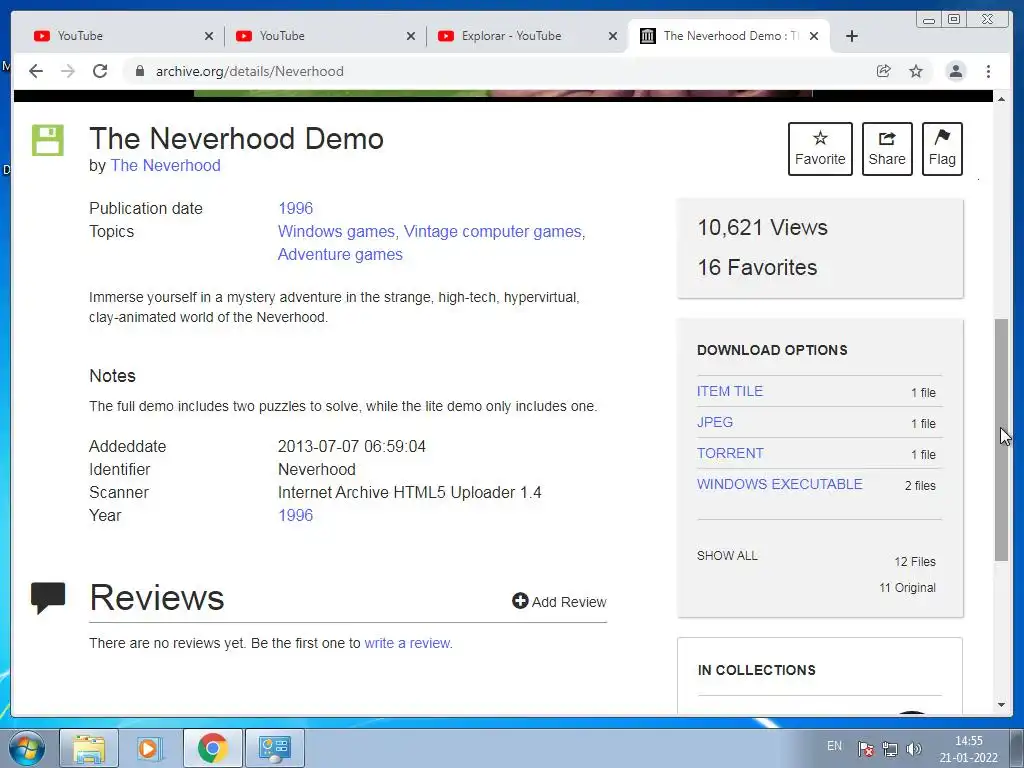1024x768 pixels.
Task: Click the network tray icon
Action: [889, 748]
